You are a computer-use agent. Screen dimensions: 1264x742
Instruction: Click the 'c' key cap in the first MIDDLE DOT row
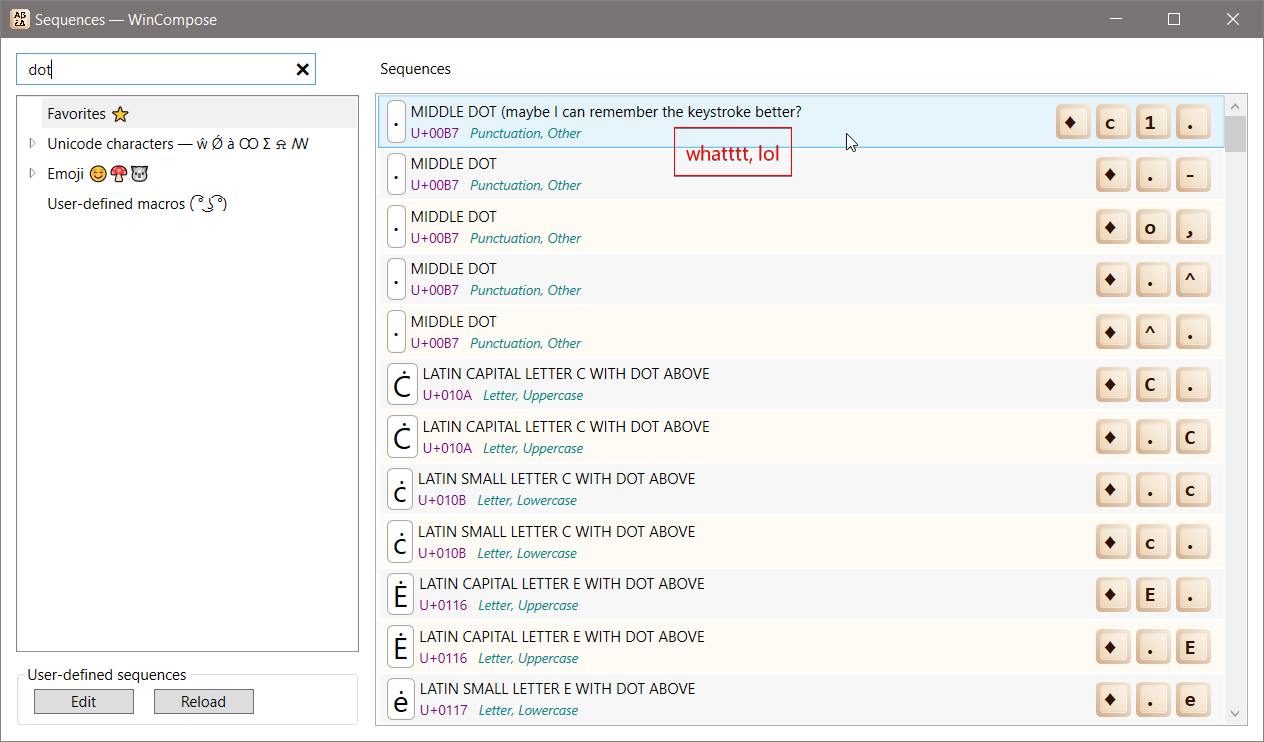coord(1111,122)
